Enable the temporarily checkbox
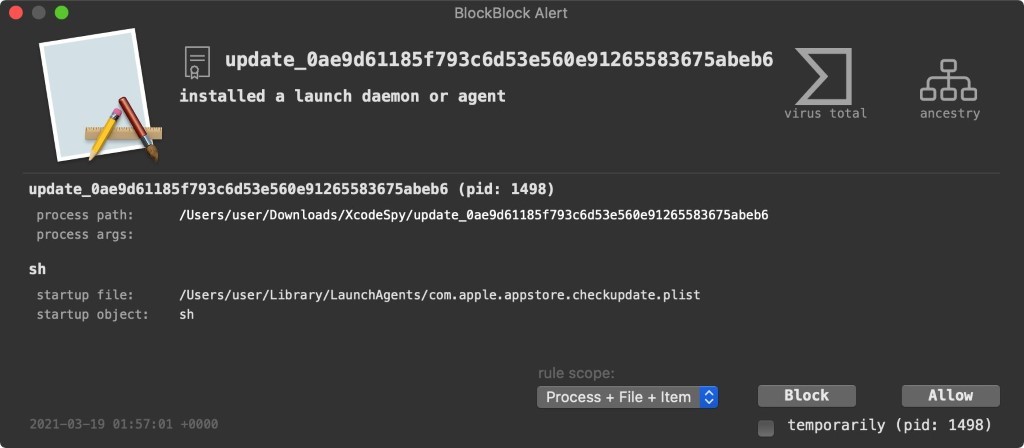This screenshot has width=1024, height=448. point(766,428)
